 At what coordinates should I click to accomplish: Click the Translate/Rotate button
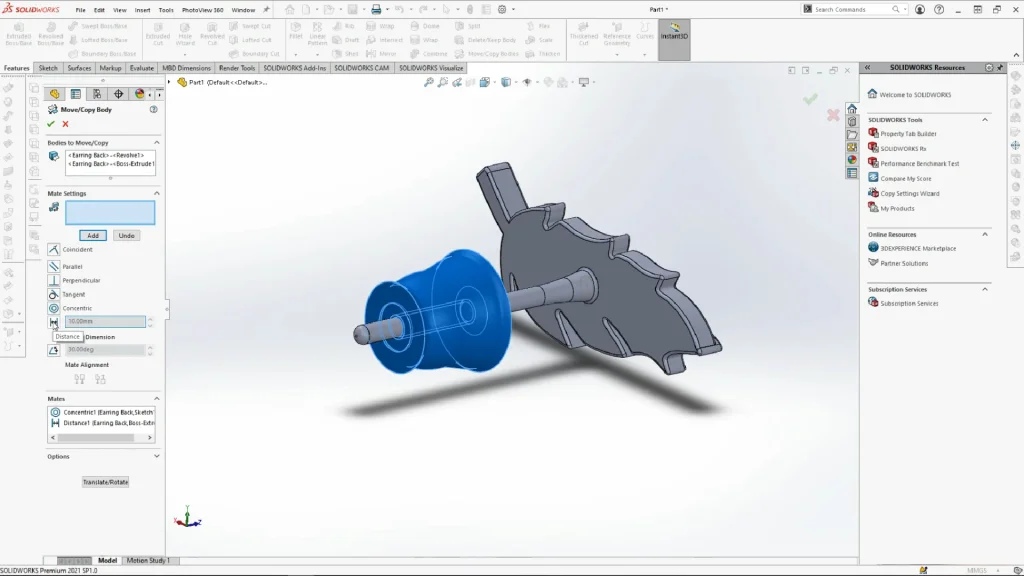click(x=105, y=482)
